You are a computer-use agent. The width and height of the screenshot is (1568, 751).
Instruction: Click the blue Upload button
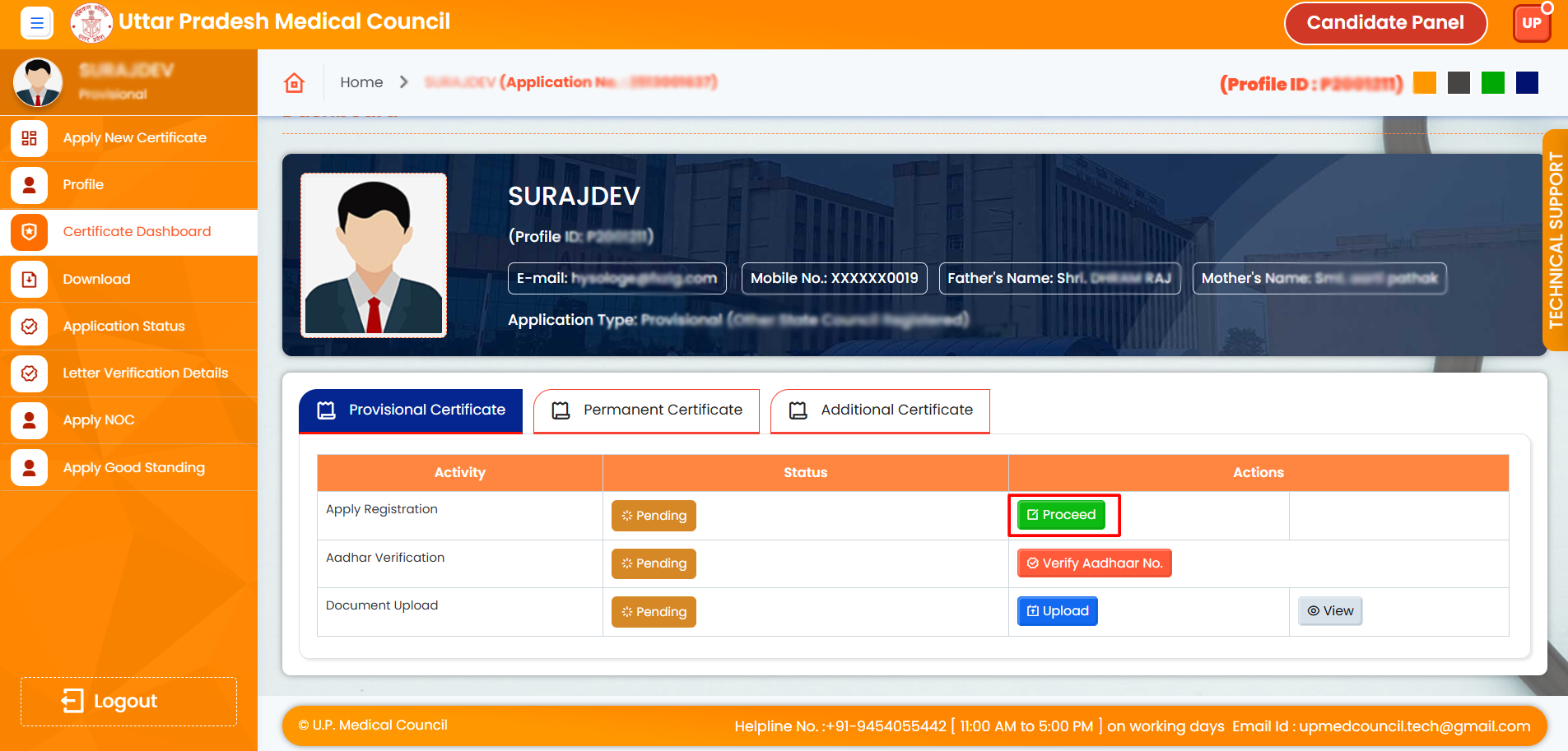pyautogui.click(x=1057, y=611)
